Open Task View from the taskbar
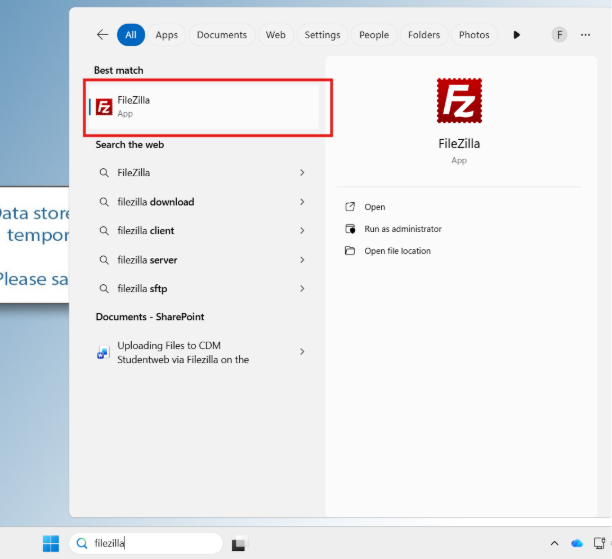Screen dimensions: 612x559 tap(238, 545)
